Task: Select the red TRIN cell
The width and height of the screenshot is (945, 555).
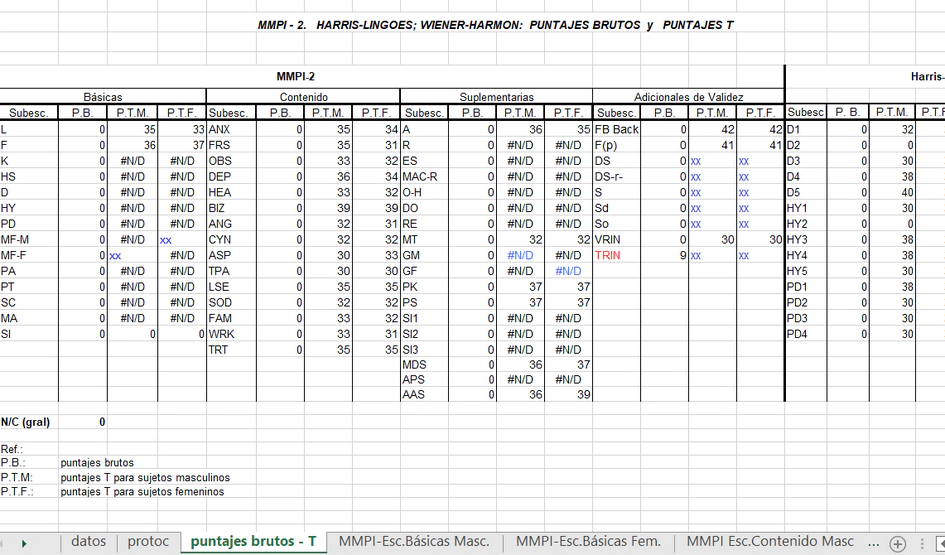Action: [607, 256]
